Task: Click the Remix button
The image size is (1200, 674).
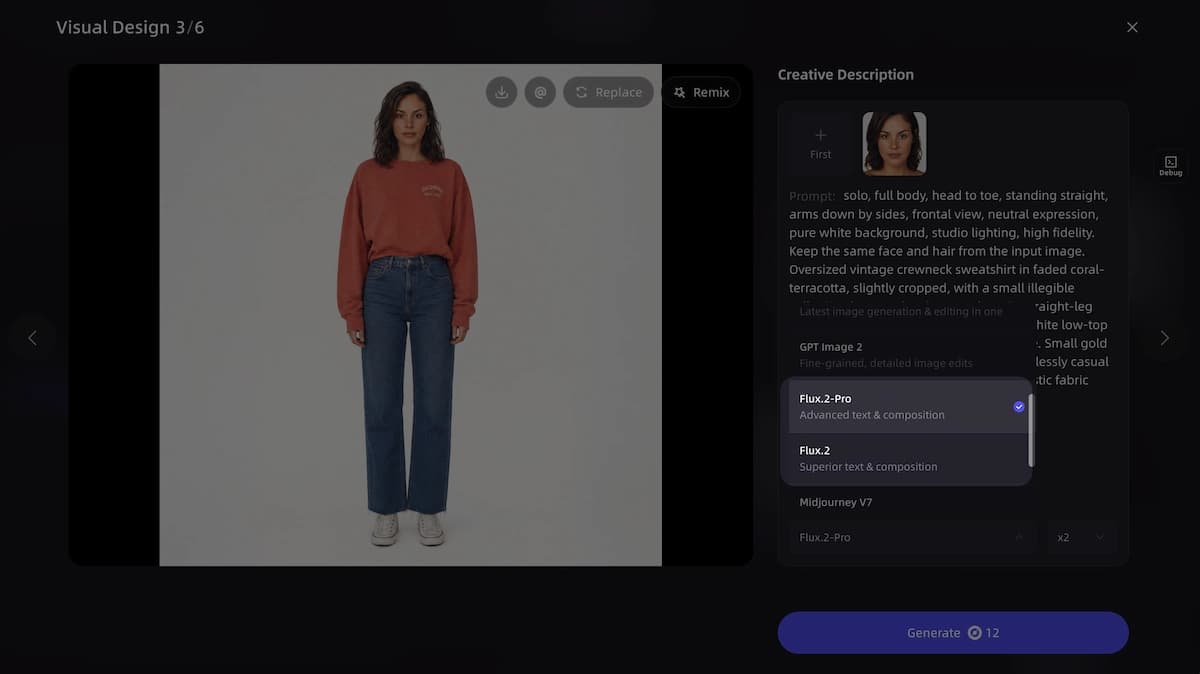Action: pos(701,92)
